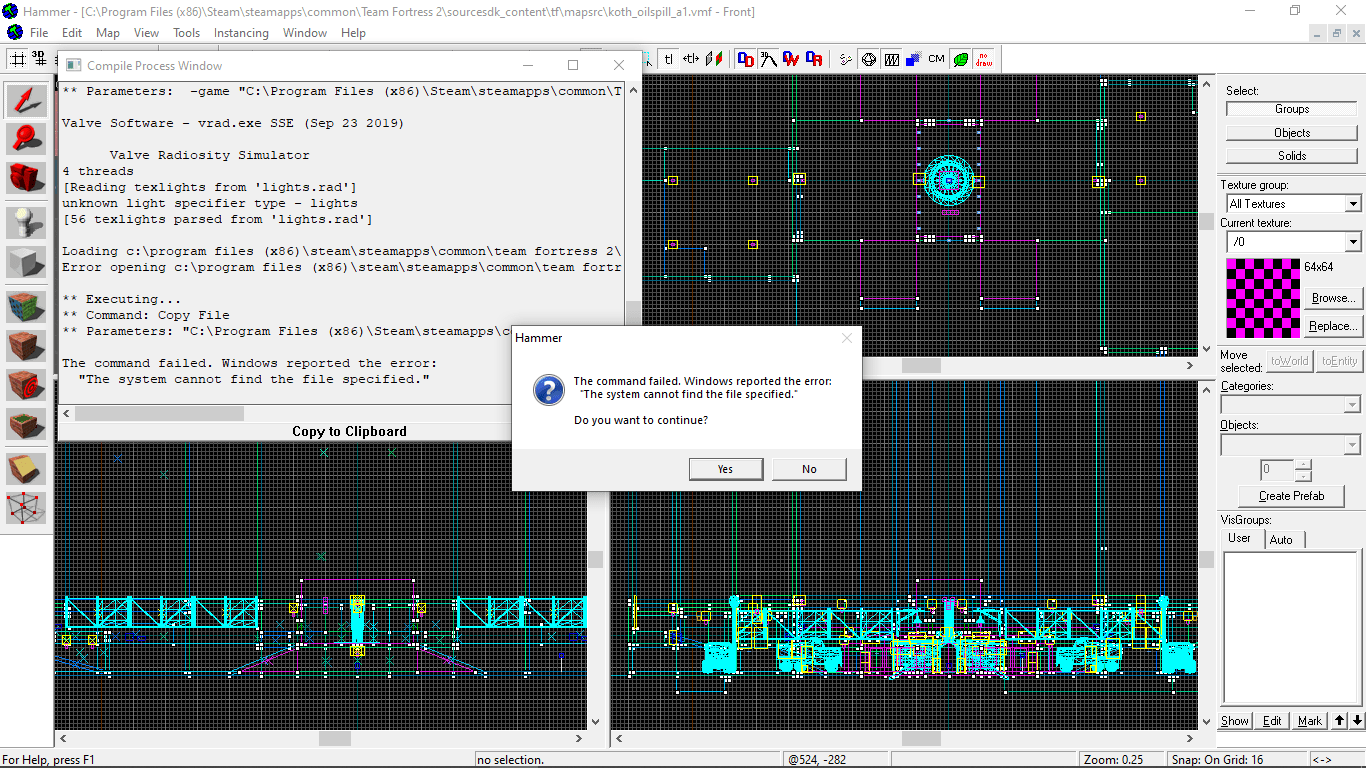Click the VisGroups Show button
The height and width of the screenshot is (768, 1366).
pos(1235,721)
